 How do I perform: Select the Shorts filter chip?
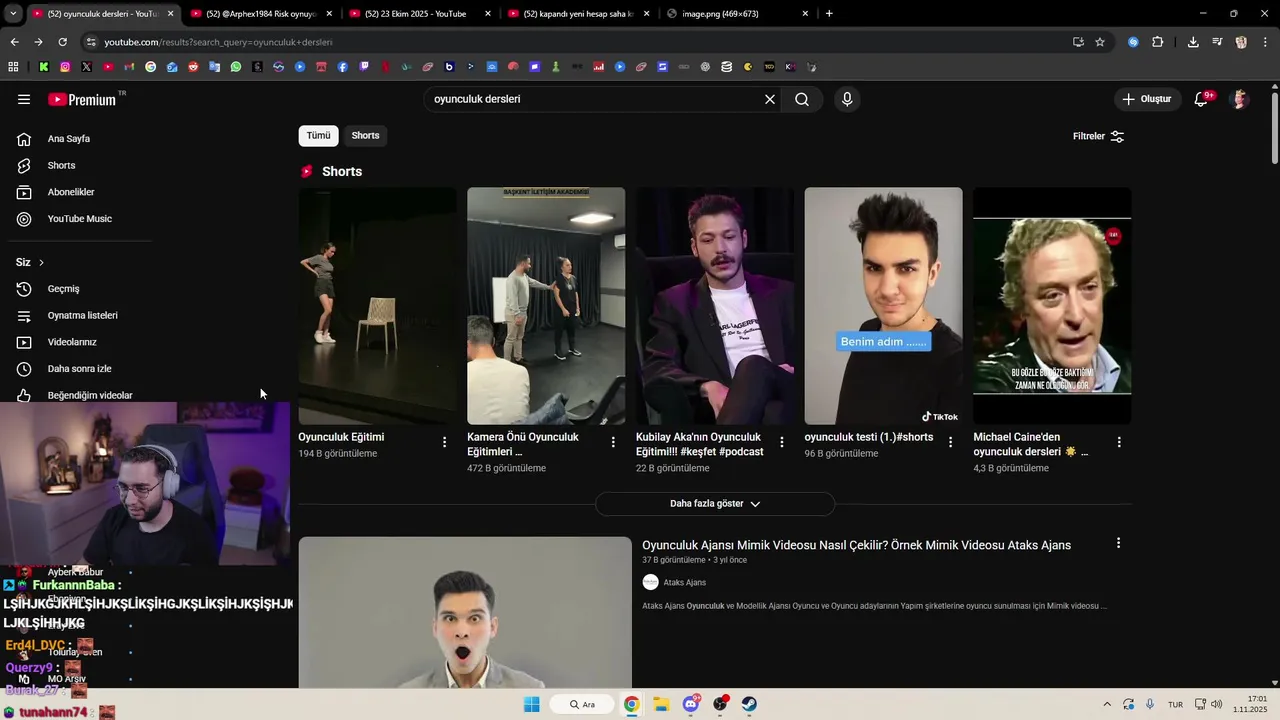[365, 136]
